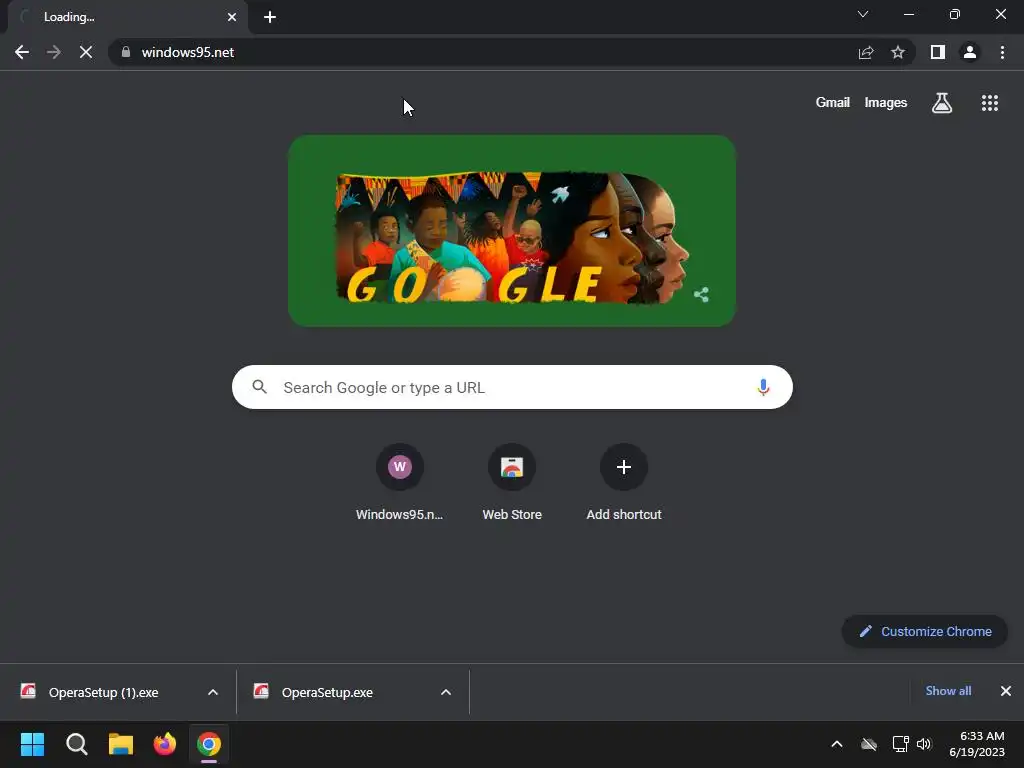1024x768 pixels.
Task: Open the clock and date flyout
Action: pos(977,744)
